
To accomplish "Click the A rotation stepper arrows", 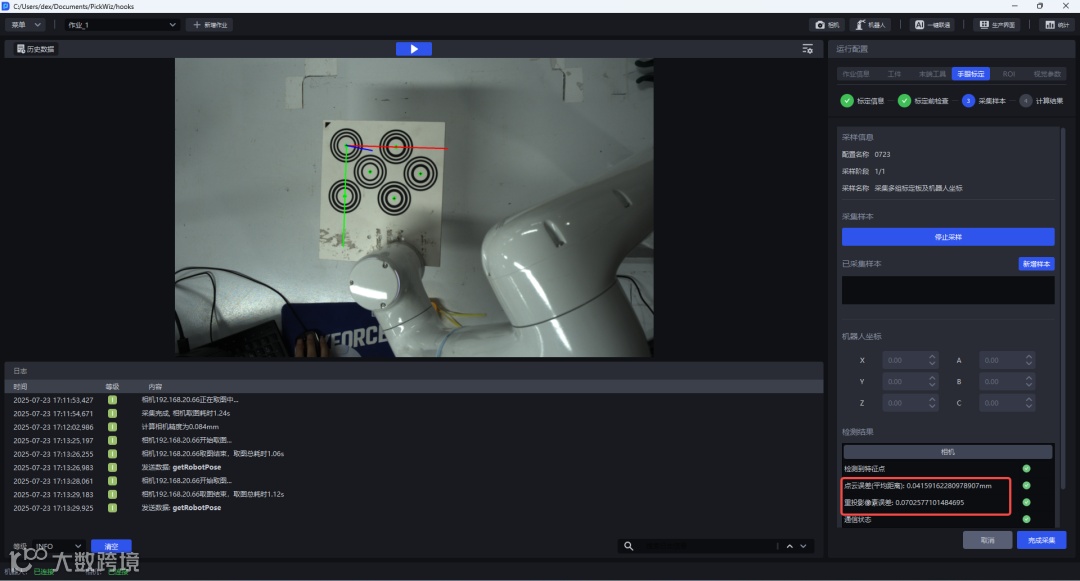I will (x=1029, y=360).
